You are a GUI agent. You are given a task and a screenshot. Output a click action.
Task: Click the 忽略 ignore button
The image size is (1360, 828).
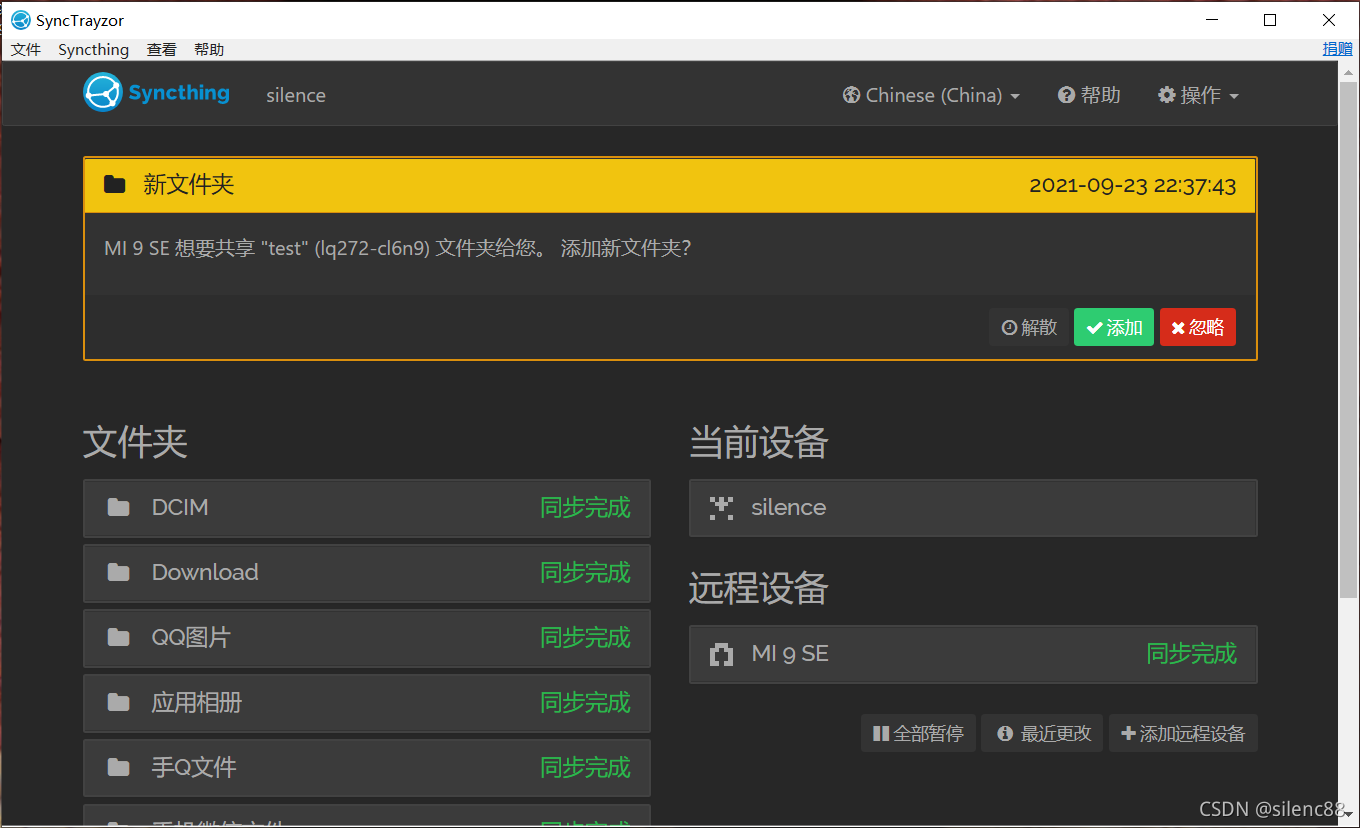pyautogui.click(x=1198, y=327)
